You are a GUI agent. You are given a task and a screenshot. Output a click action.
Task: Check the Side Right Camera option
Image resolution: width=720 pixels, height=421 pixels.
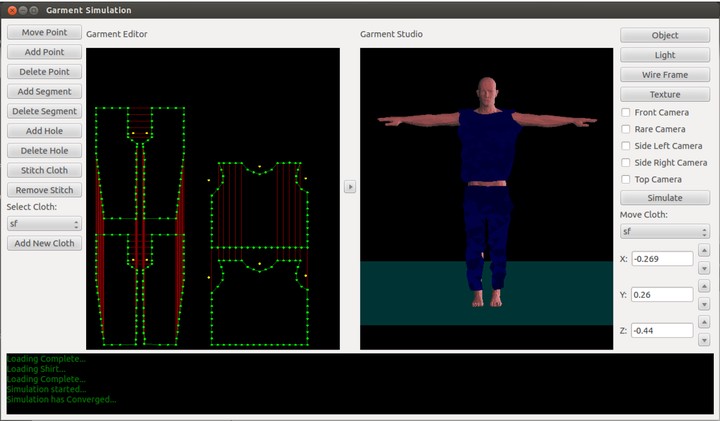tap(625, 163)
